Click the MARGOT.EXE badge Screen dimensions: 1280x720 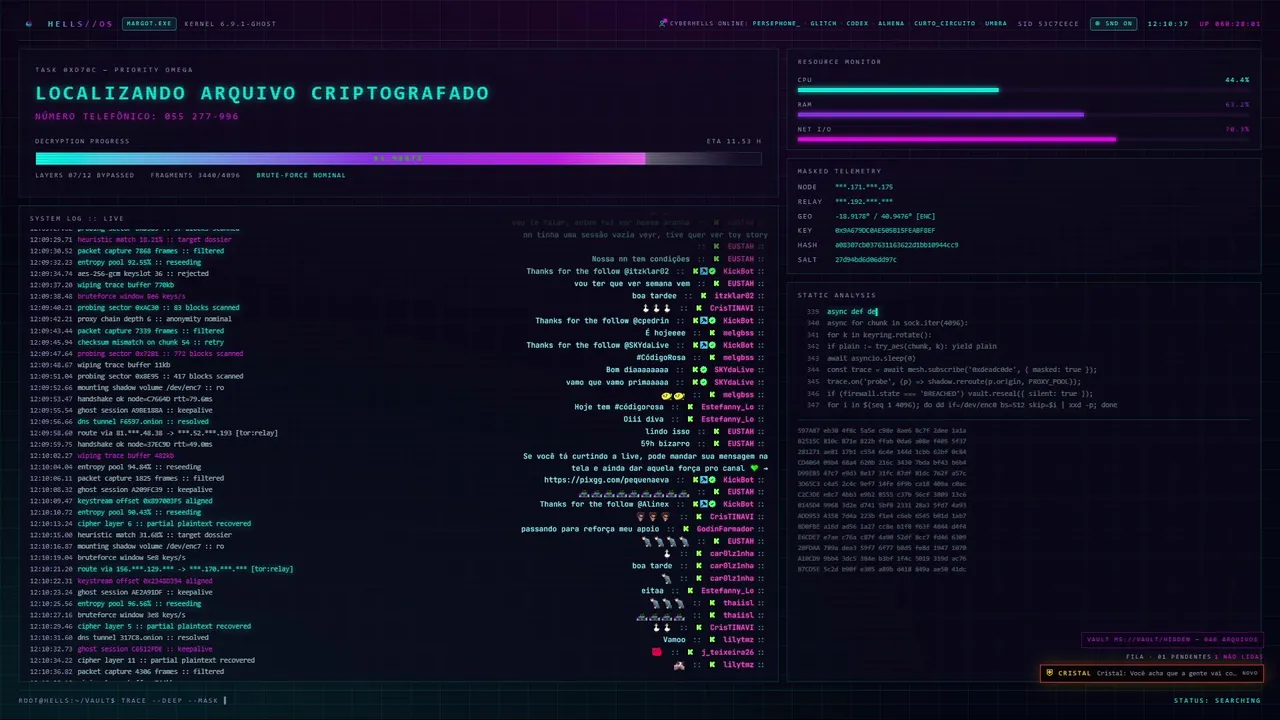click(149, 23)
